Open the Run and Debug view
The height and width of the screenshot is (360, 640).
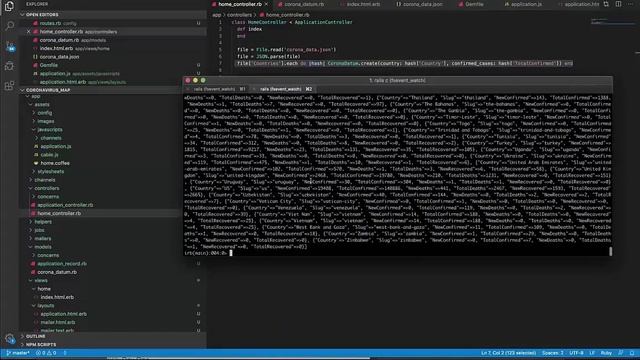[9, 66]
